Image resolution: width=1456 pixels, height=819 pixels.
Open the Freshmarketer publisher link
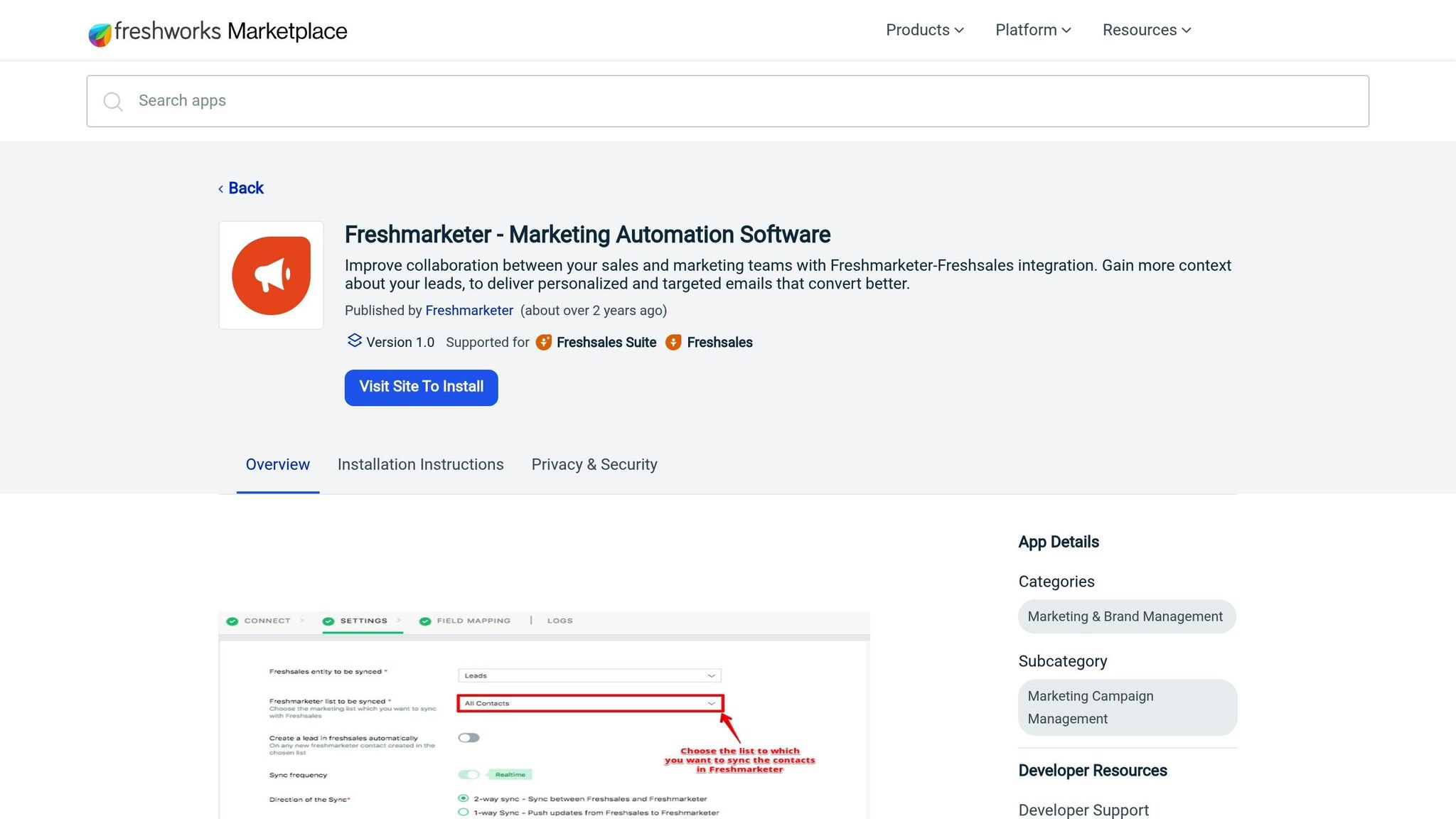click(469, 311)
